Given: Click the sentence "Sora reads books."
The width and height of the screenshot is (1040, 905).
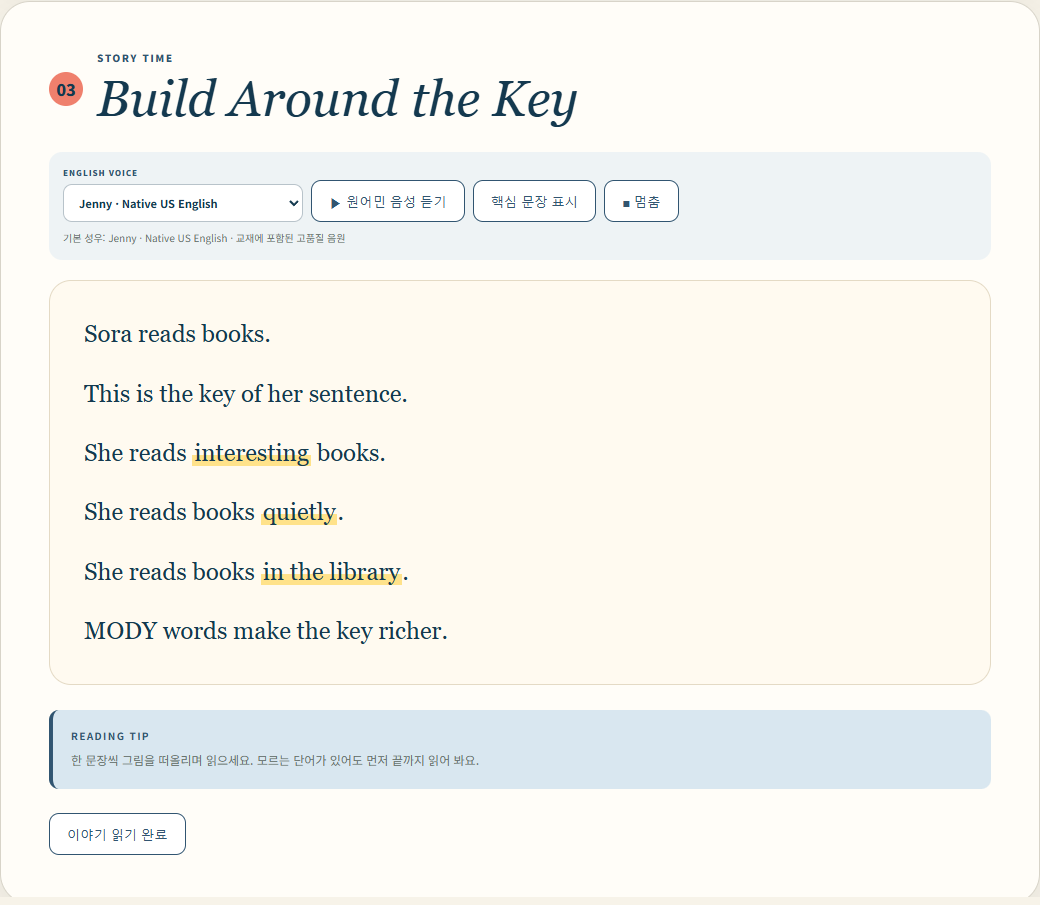Looking at the screenshot, I should click(177, 334).
